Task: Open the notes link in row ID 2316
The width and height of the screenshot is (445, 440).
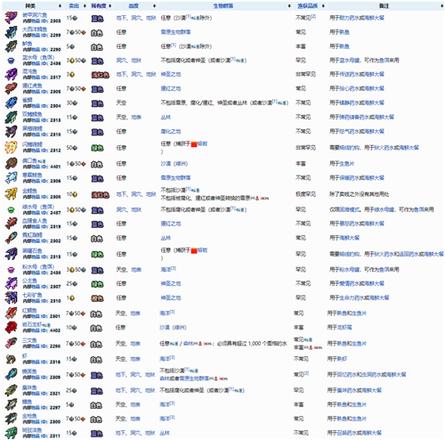Action: [342, 359]
